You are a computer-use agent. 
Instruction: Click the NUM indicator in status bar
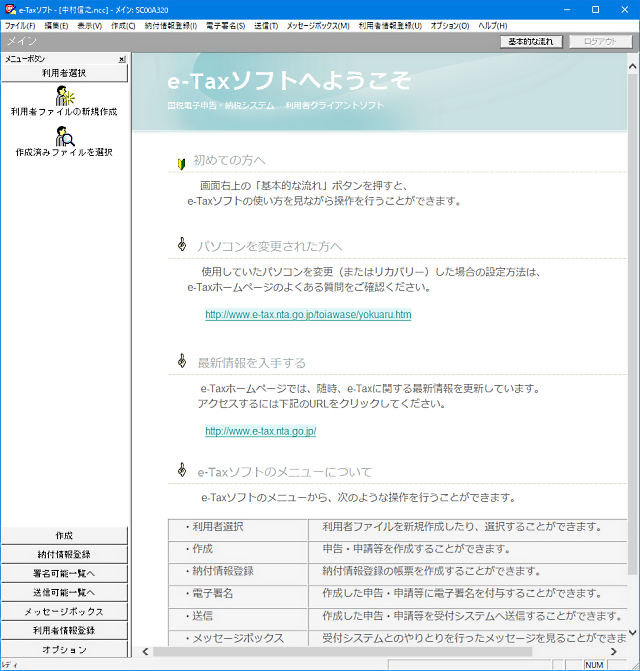coord(594,665)
